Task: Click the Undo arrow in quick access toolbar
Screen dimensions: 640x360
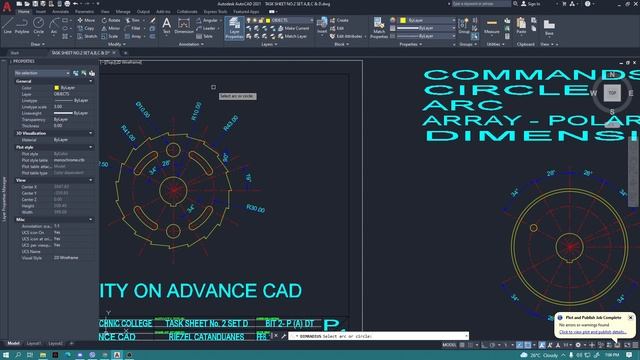Action: tap(76, 4)
